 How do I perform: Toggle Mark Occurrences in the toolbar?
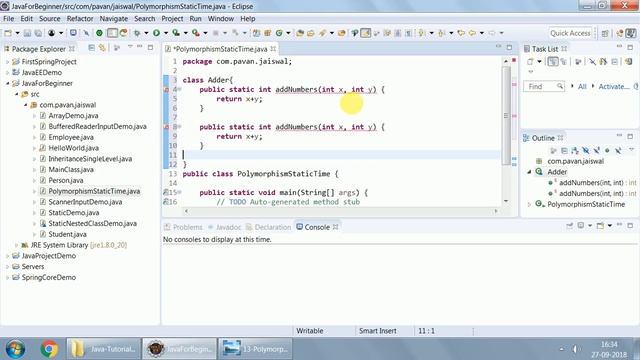coord(366,33)
